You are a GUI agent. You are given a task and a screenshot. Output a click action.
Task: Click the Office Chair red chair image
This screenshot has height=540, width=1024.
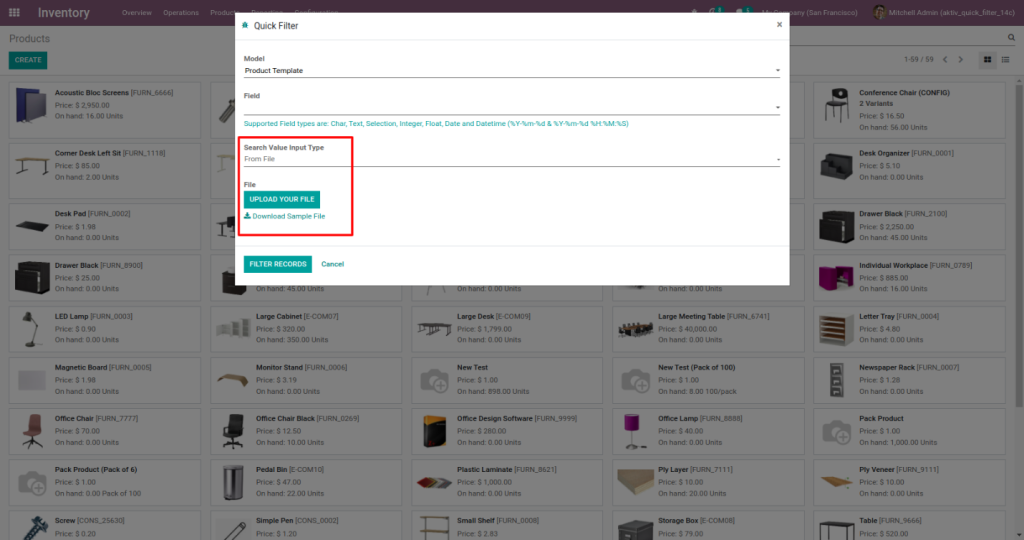click(32, 431)
